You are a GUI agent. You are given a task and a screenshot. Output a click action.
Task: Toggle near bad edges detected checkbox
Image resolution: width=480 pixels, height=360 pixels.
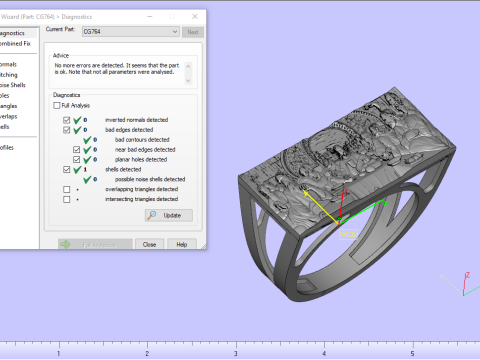click(77, 150)
